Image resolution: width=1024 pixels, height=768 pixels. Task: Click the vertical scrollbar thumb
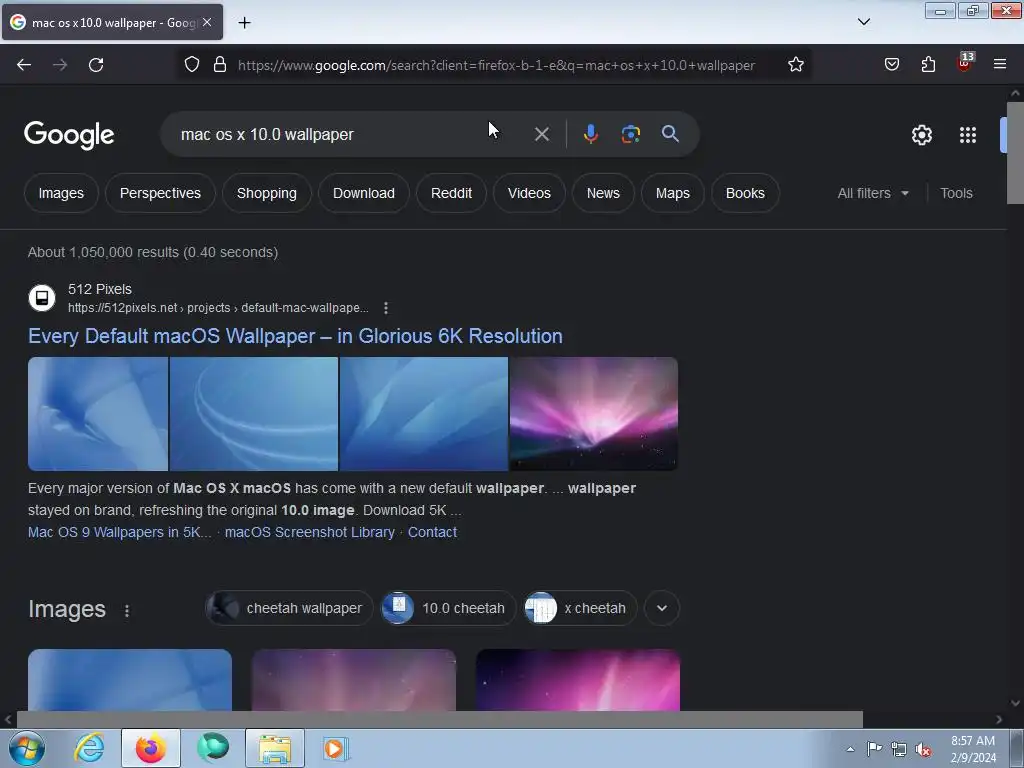(x=1015, y=153)
